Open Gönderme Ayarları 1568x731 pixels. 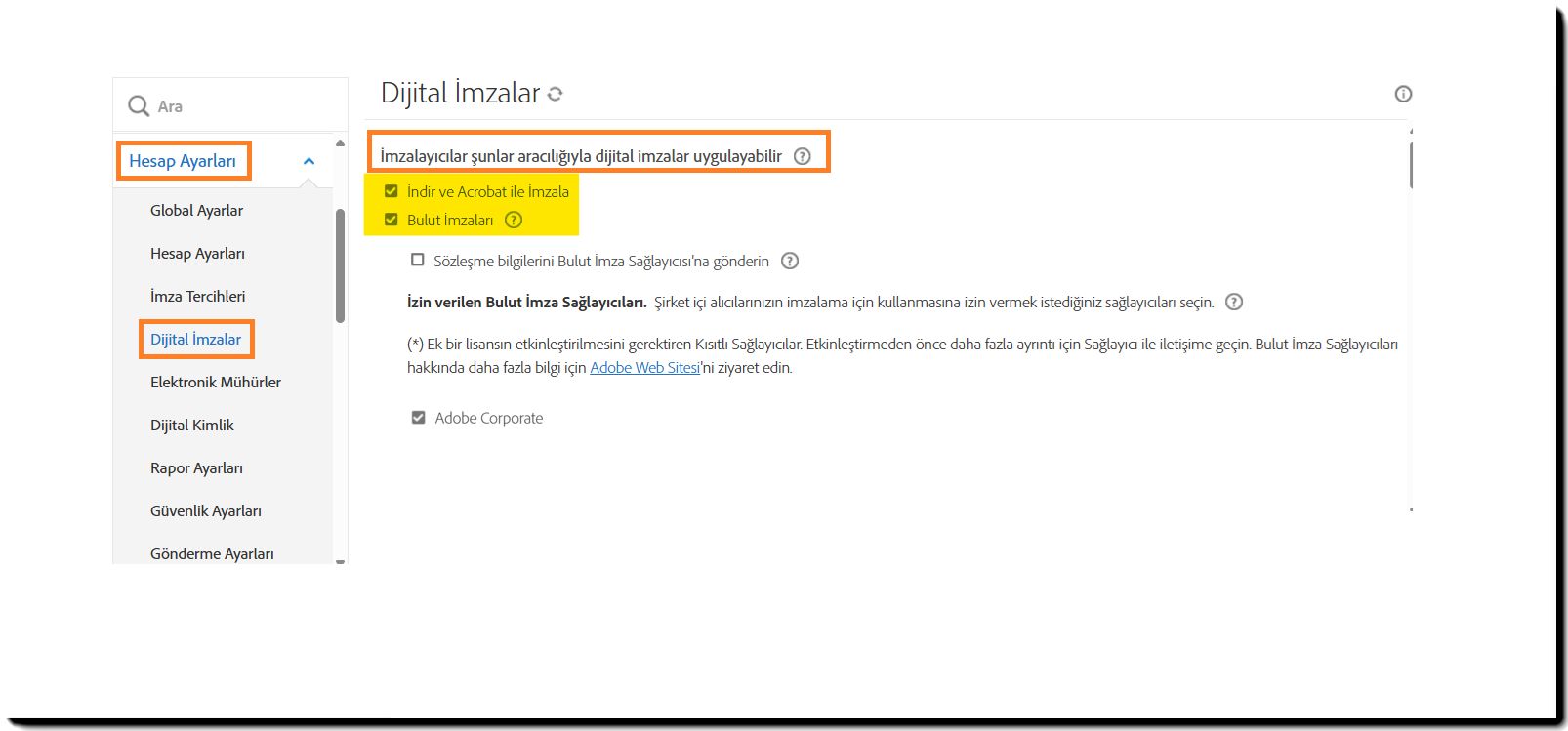tap(212, 553)
